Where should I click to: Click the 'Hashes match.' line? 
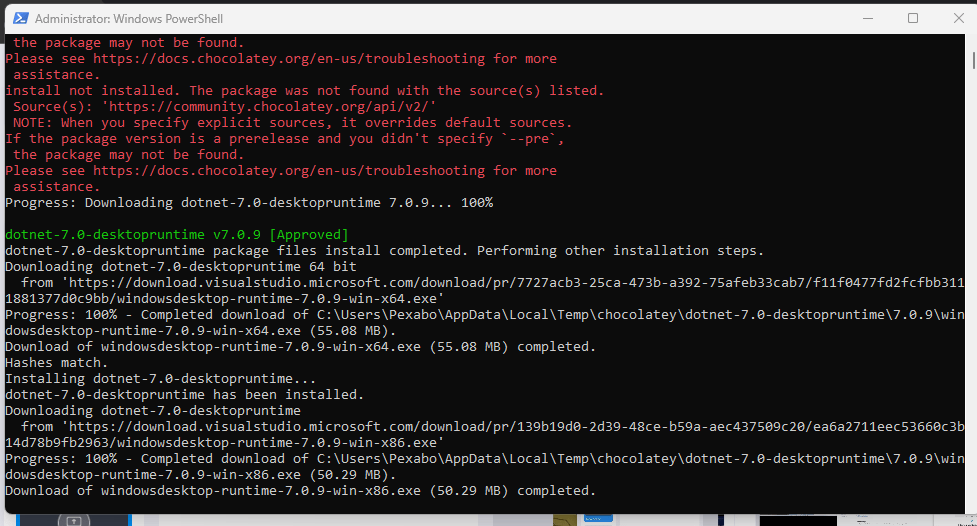(x=57, y=363)
